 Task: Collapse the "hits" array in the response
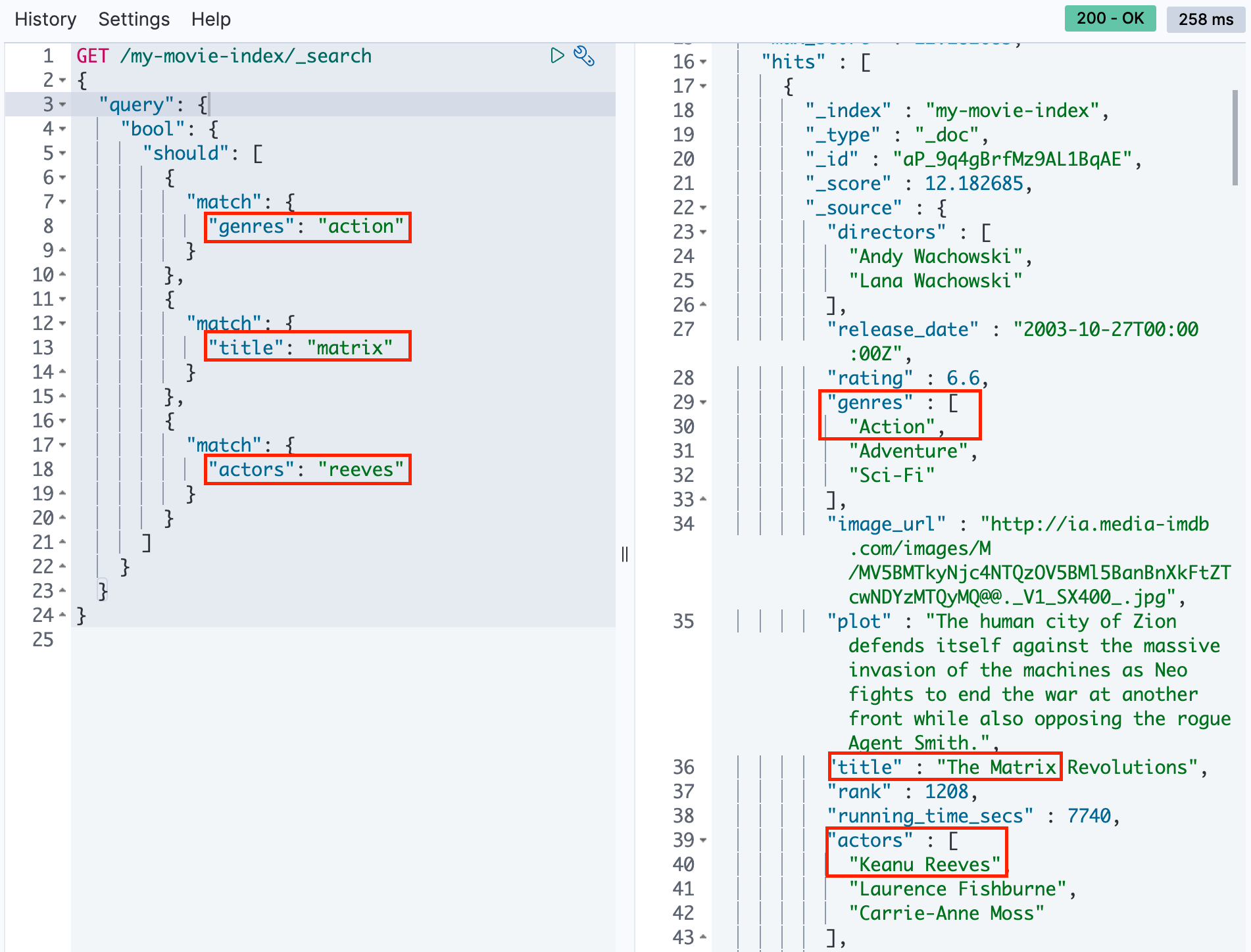[703, 62]
